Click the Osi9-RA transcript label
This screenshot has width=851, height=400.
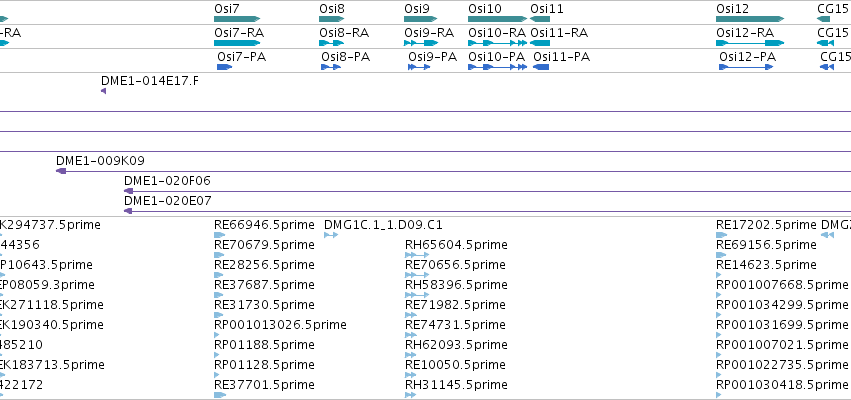429,33
